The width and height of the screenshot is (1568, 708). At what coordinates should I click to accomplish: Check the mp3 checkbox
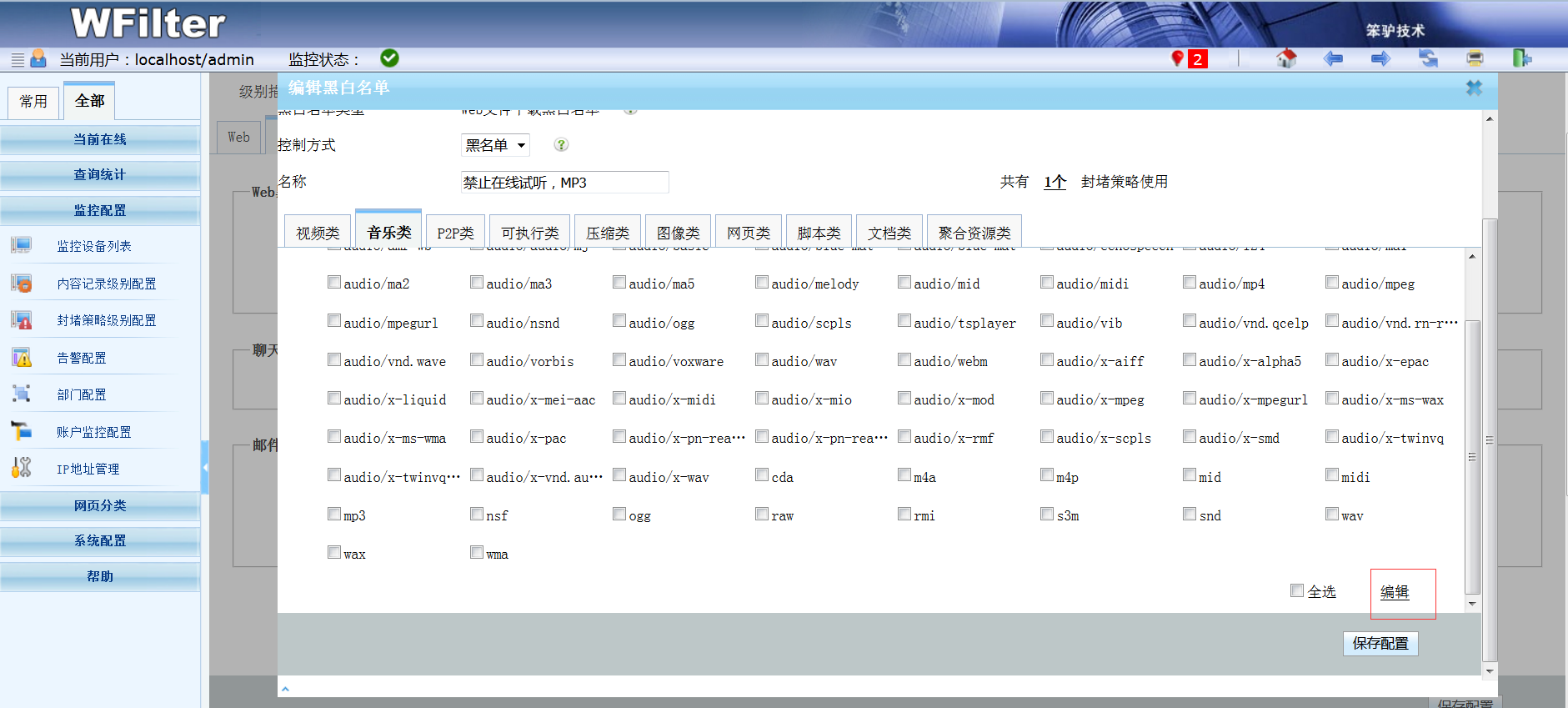[x=334, y=515]
